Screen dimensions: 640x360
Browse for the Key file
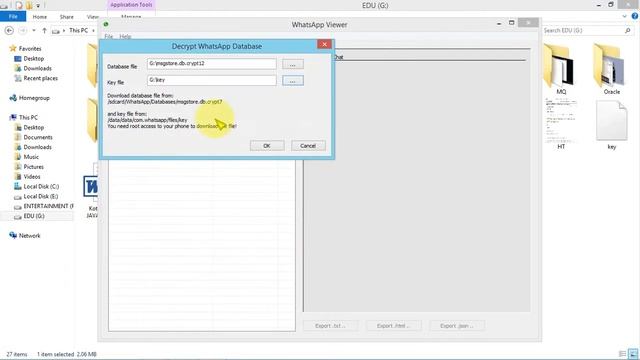coord(293,81)
